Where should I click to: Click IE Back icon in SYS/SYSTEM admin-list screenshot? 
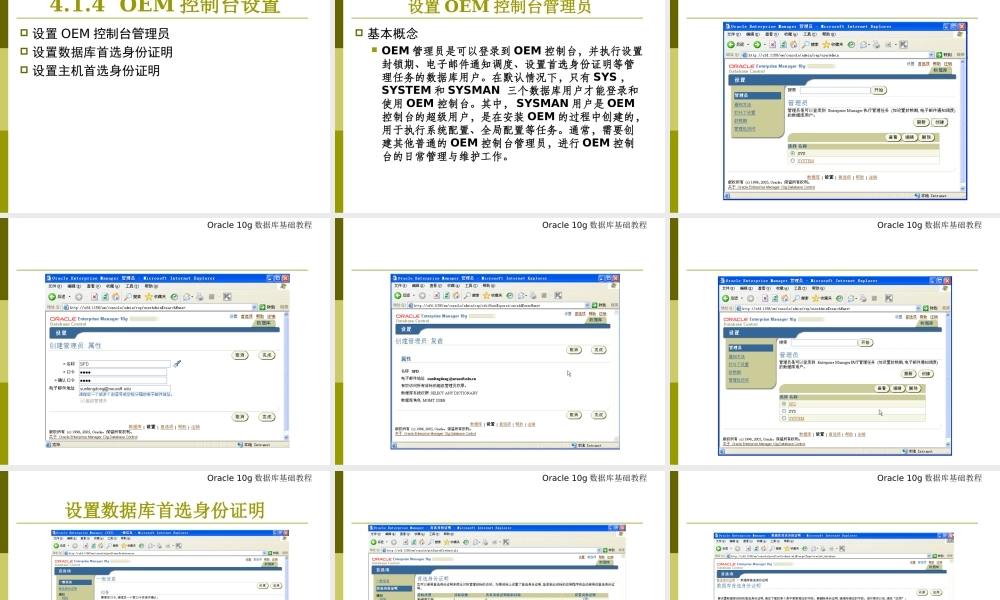point(730,45)
